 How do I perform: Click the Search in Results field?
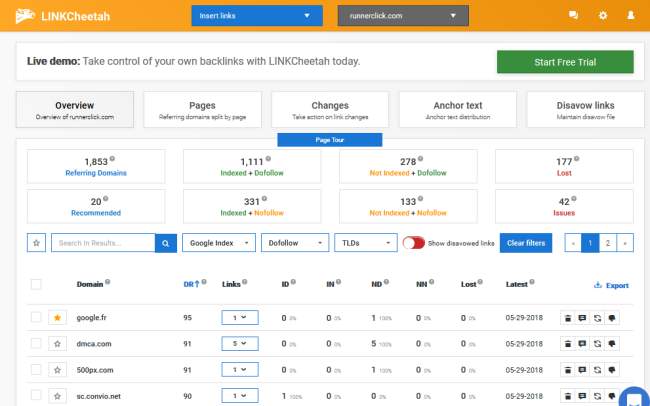click(x=103, y=242)
